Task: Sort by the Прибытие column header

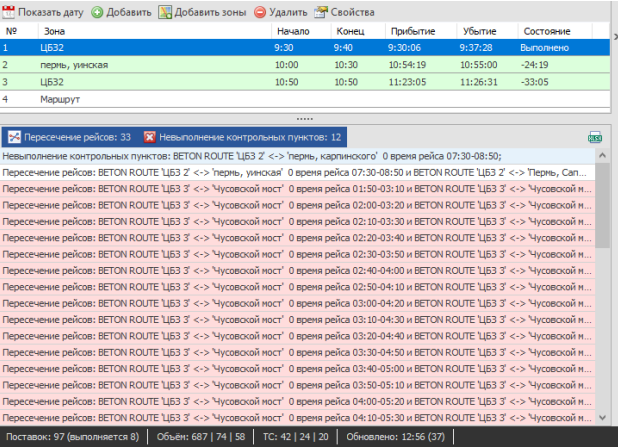Action: click(x=407, y=31)
